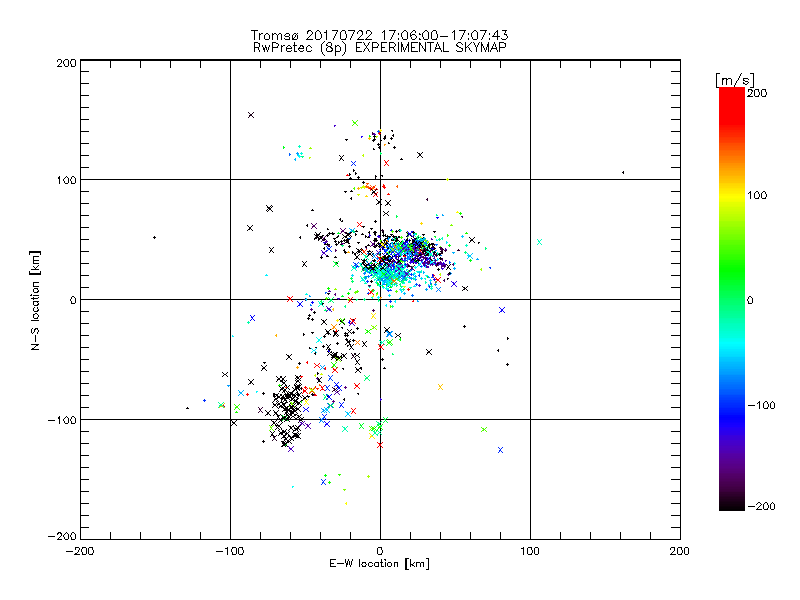Click the y-axis tick label '200'
Viewport: 800px width, 600px height.
tap(66, 63)
